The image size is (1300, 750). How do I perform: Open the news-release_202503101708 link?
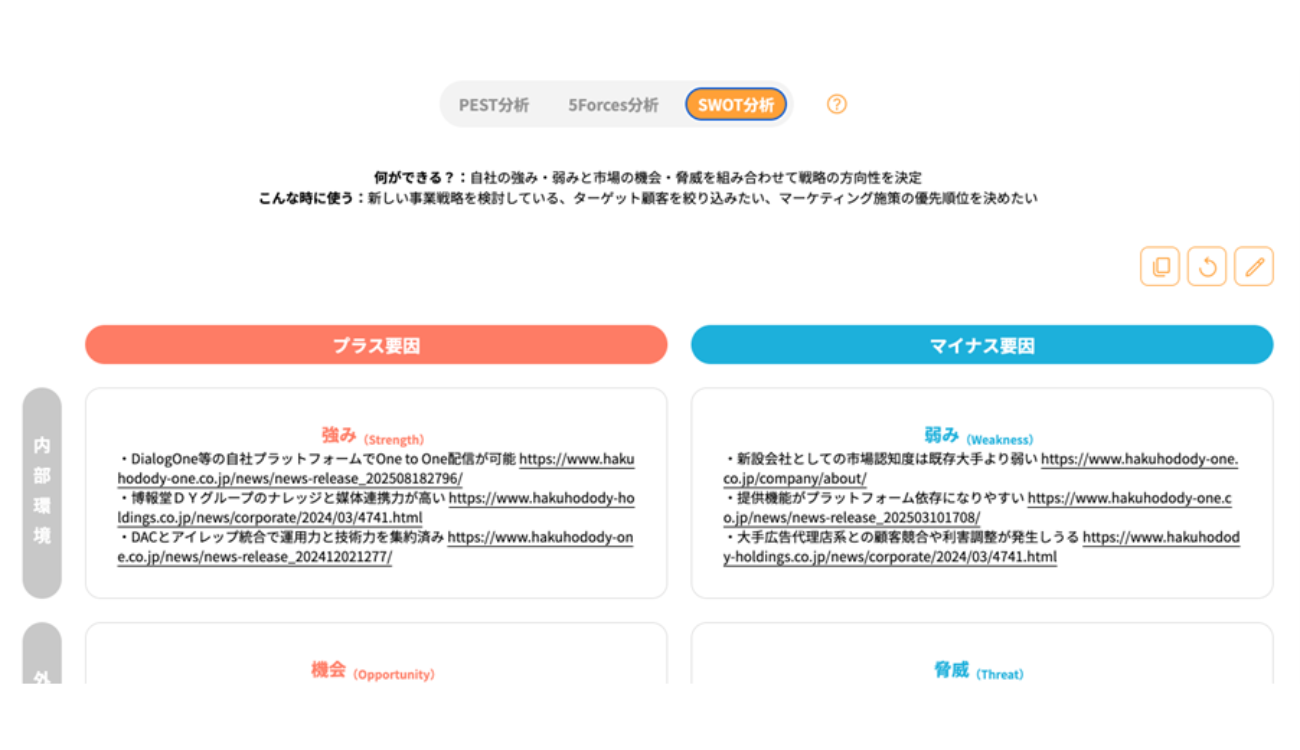tap(1129, 498)
